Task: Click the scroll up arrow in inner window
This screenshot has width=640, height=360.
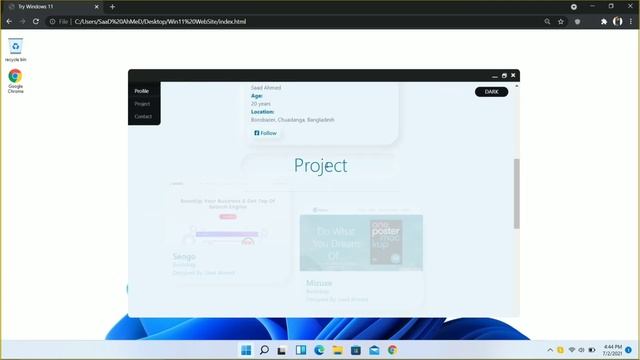Action: 517,86
